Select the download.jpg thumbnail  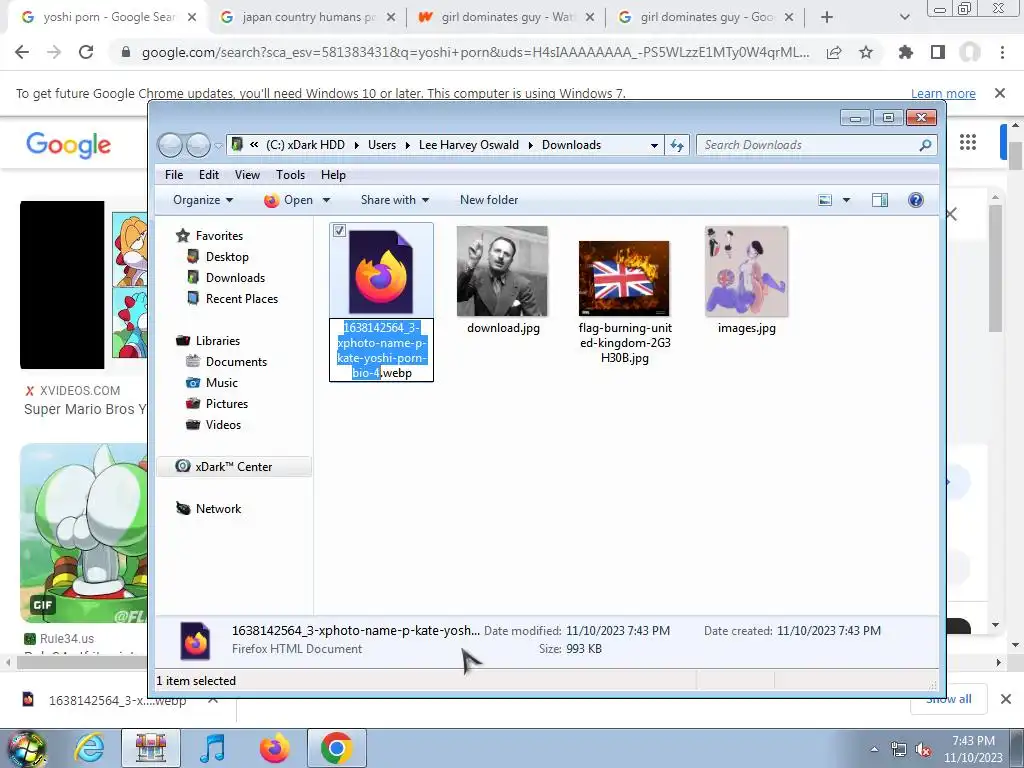502,272
